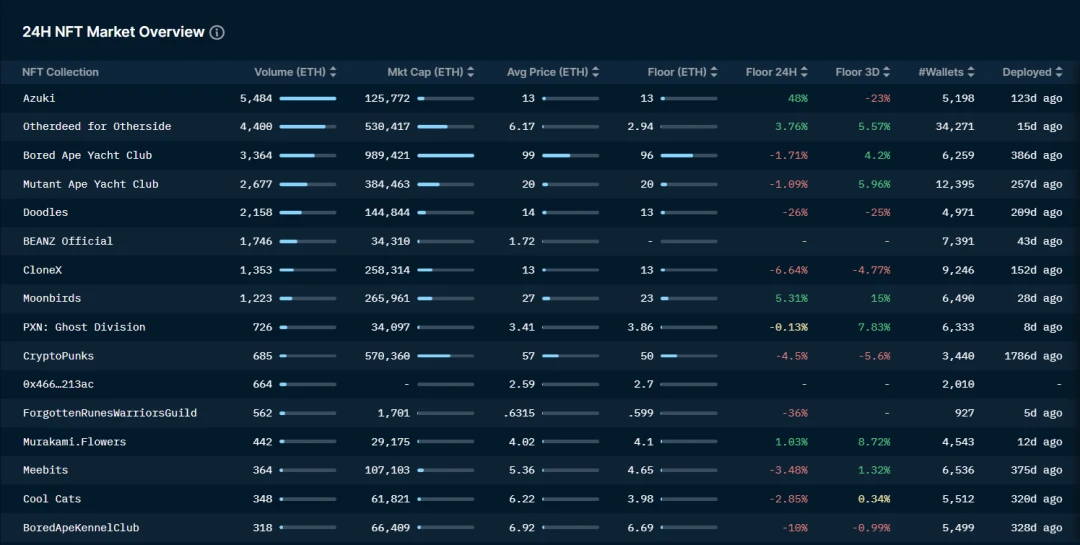Image resolution: width=1080 pixels, height=545 pixels.
Task: Select the BoredApeKennelClub collection
Action: coord(81,528)
